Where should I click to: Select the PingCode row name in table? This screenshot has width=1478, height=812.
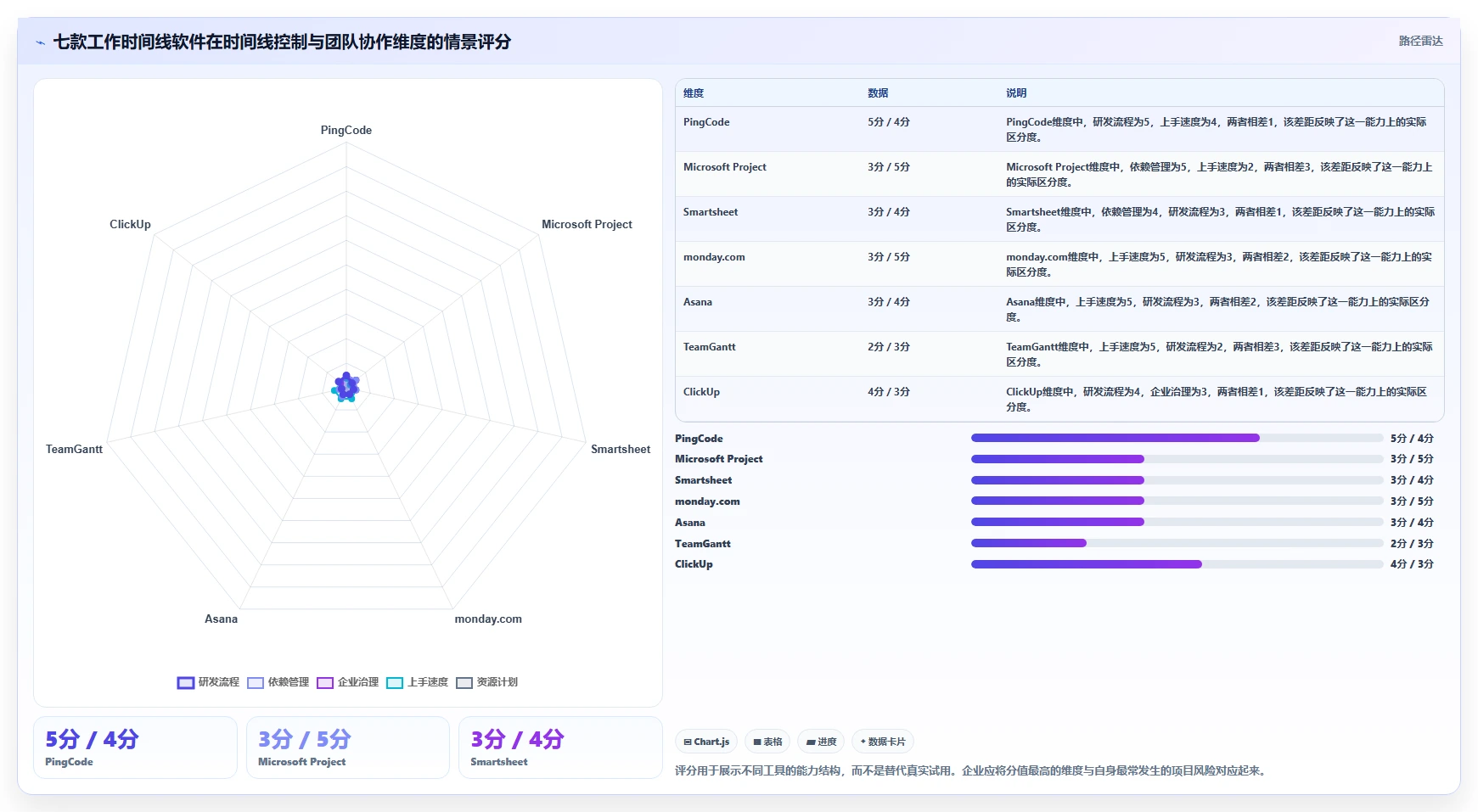point(706,122)
